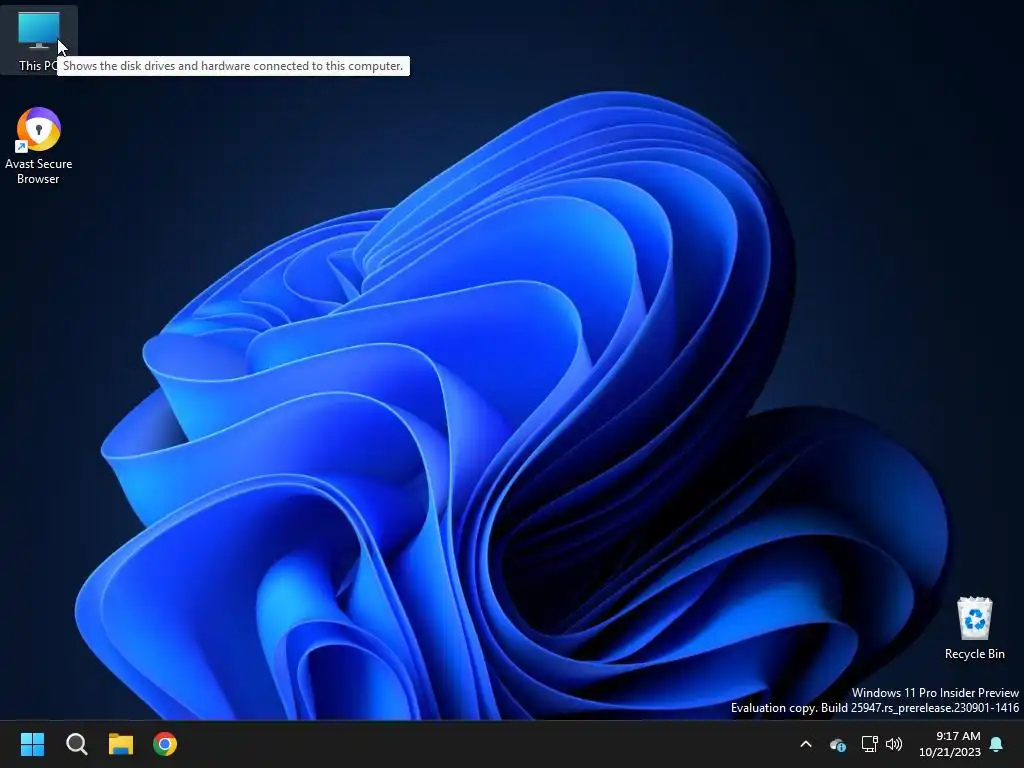The image size is (1024, 768).
Task: Open the clock showing 9:17 AM
Action: tap(950, 744)
